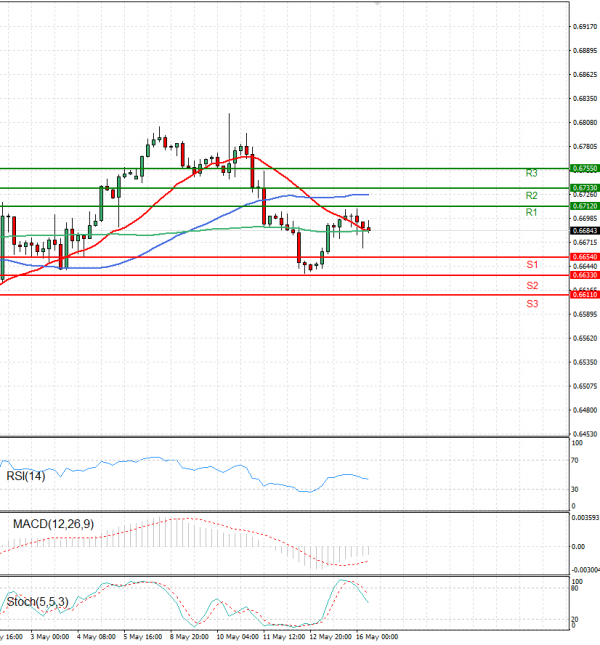Click the MACD 0.003593 scale value
The image size is (600, 645).
pos(586,518)
